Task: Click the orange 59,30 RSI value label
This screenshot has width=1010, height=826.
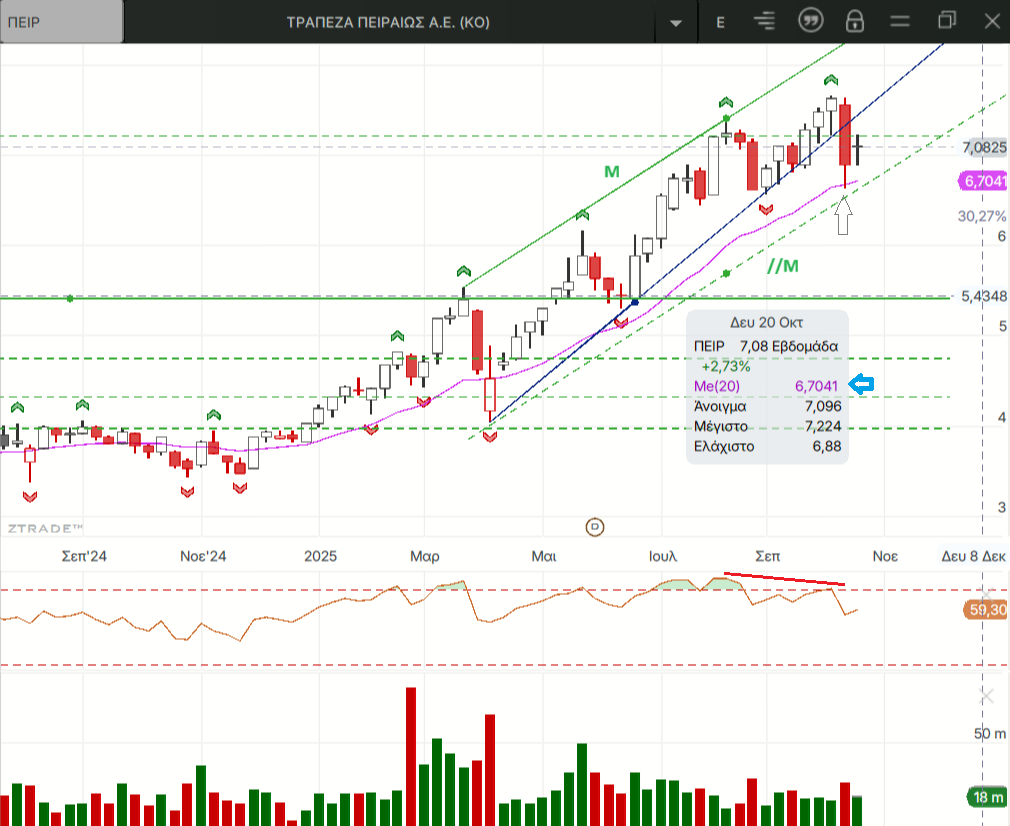Action: pos(987,609)
